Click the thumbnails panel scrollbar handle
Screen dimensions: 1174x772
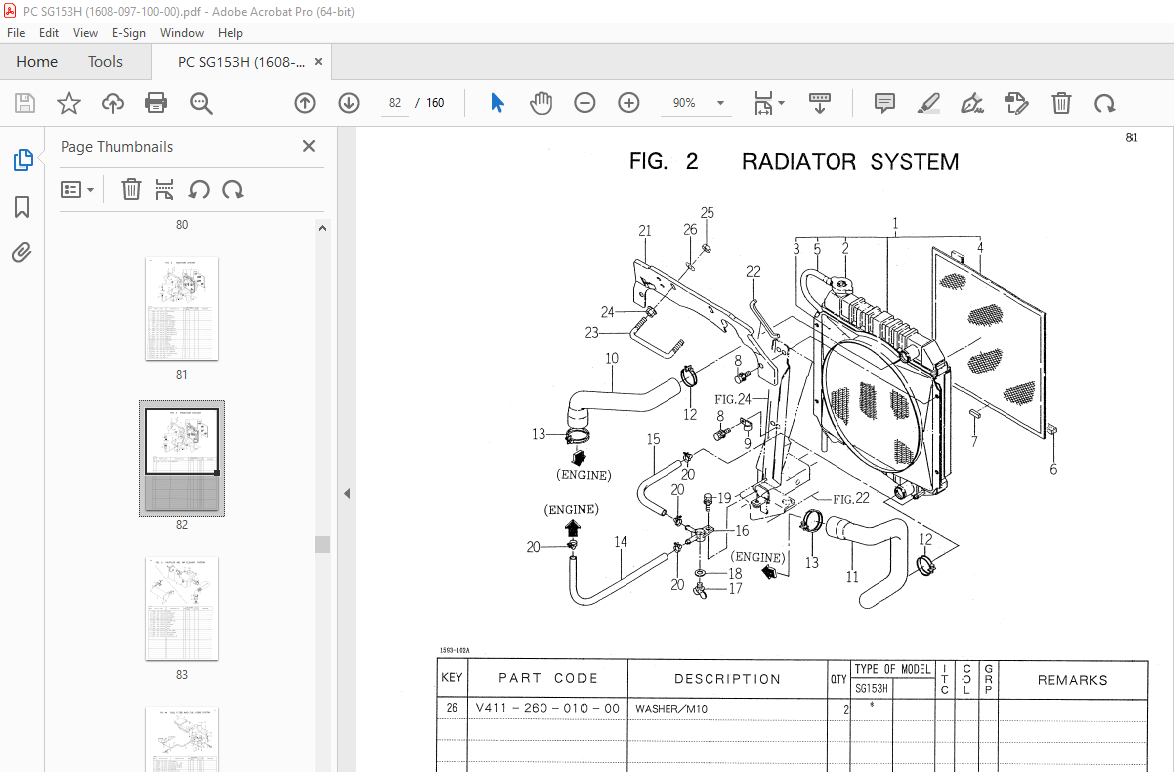click(x=322, y=544)
